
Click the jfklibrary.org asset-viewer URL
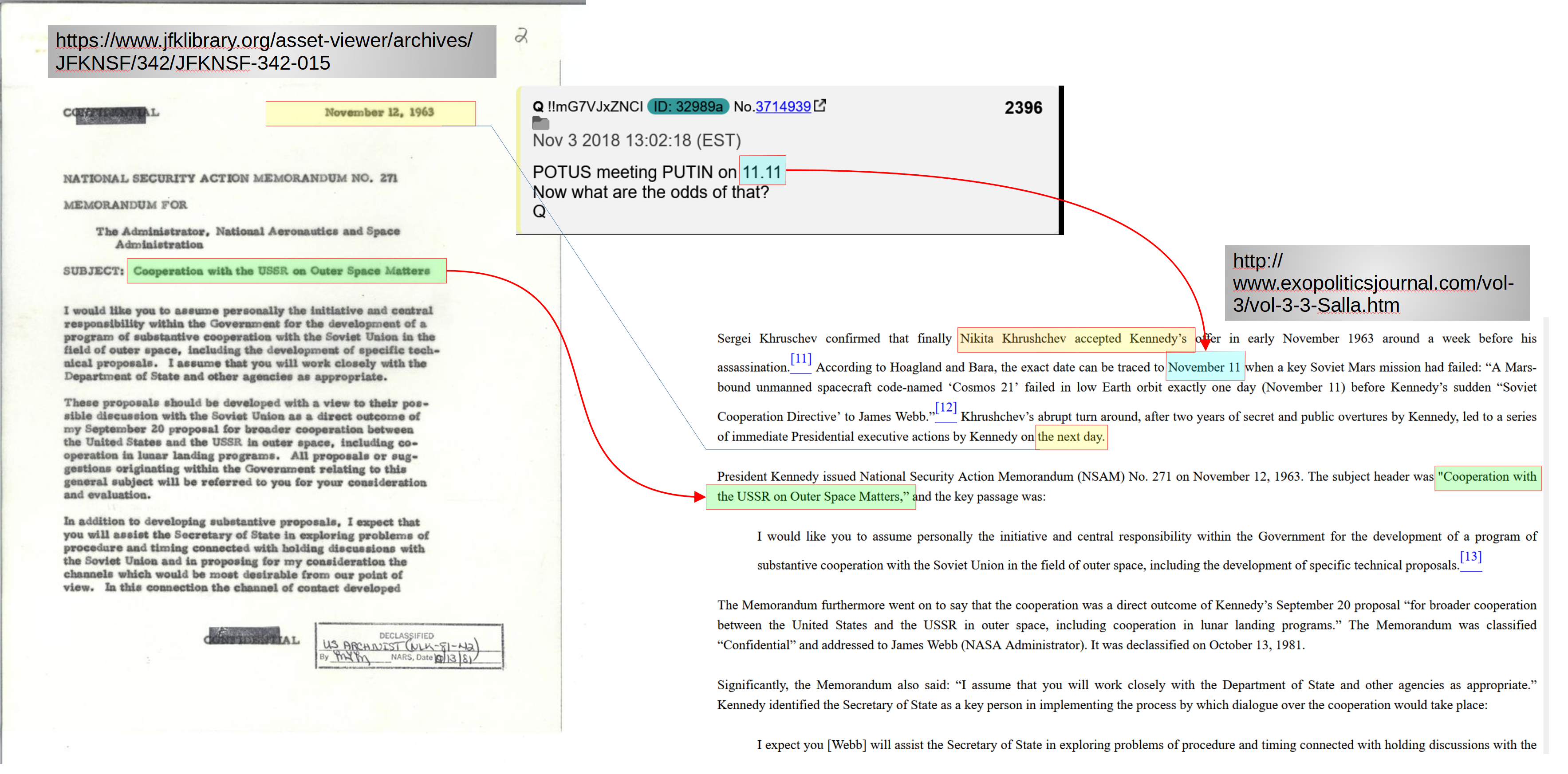point(264,52)
